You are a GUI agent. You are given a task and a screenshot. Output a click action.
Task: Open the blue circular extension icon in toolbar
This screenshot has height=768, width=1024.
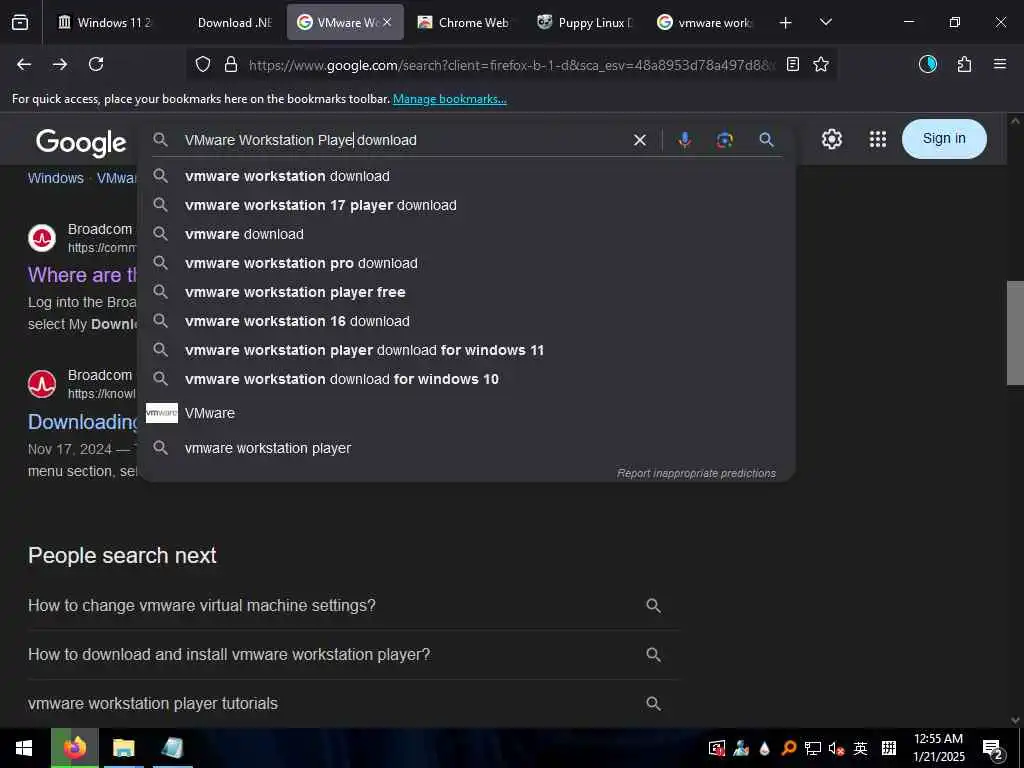928,64
